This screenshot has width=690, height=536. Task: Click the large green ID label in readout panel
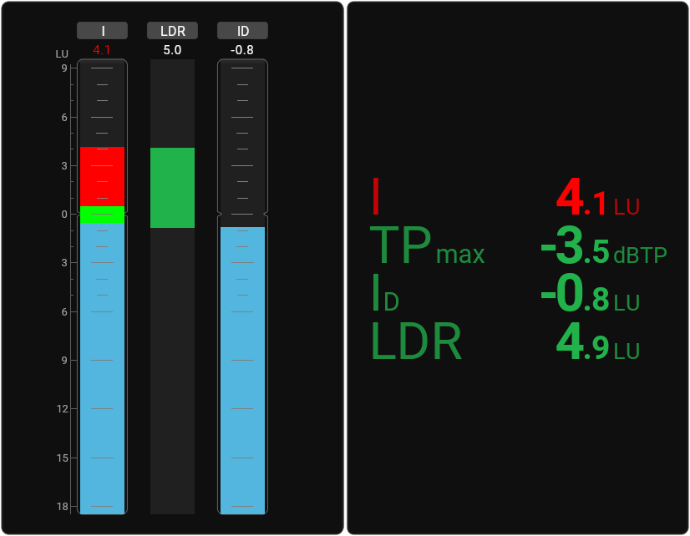[x=385, y=294]
